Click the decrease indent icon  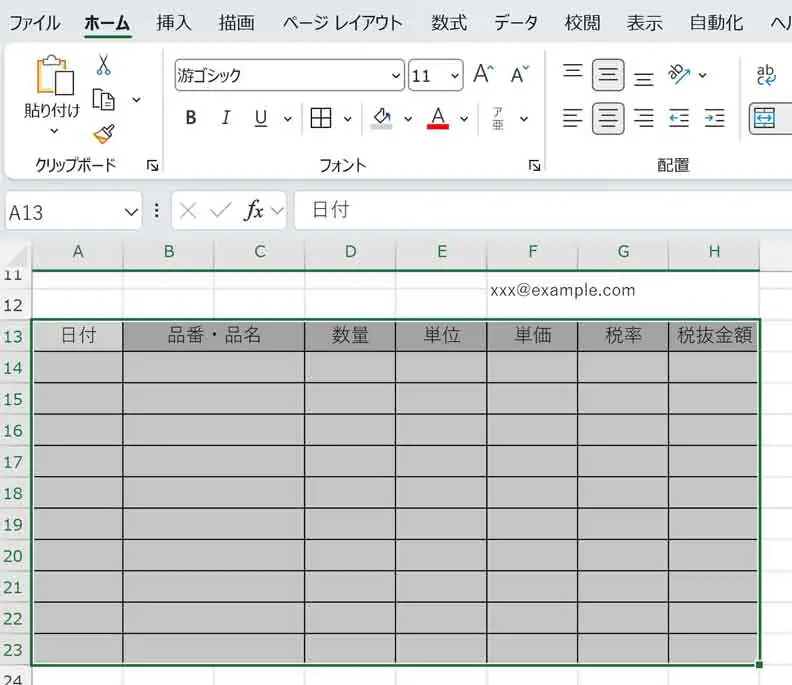(679, 119)
